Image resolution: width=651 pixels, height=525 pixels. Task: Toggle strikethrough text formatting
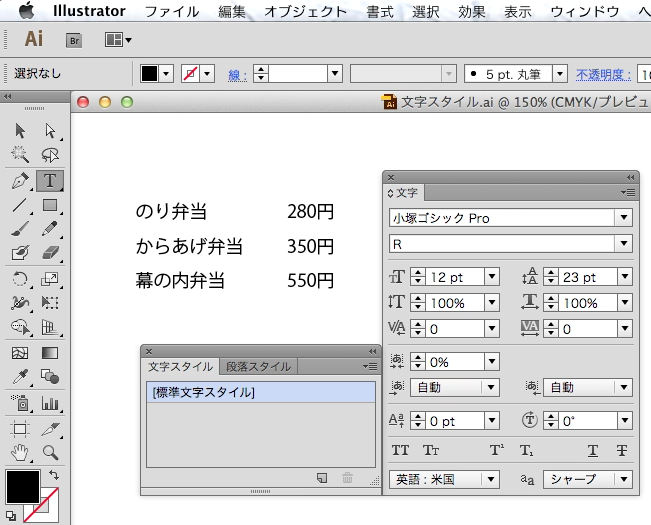(621, 451)
